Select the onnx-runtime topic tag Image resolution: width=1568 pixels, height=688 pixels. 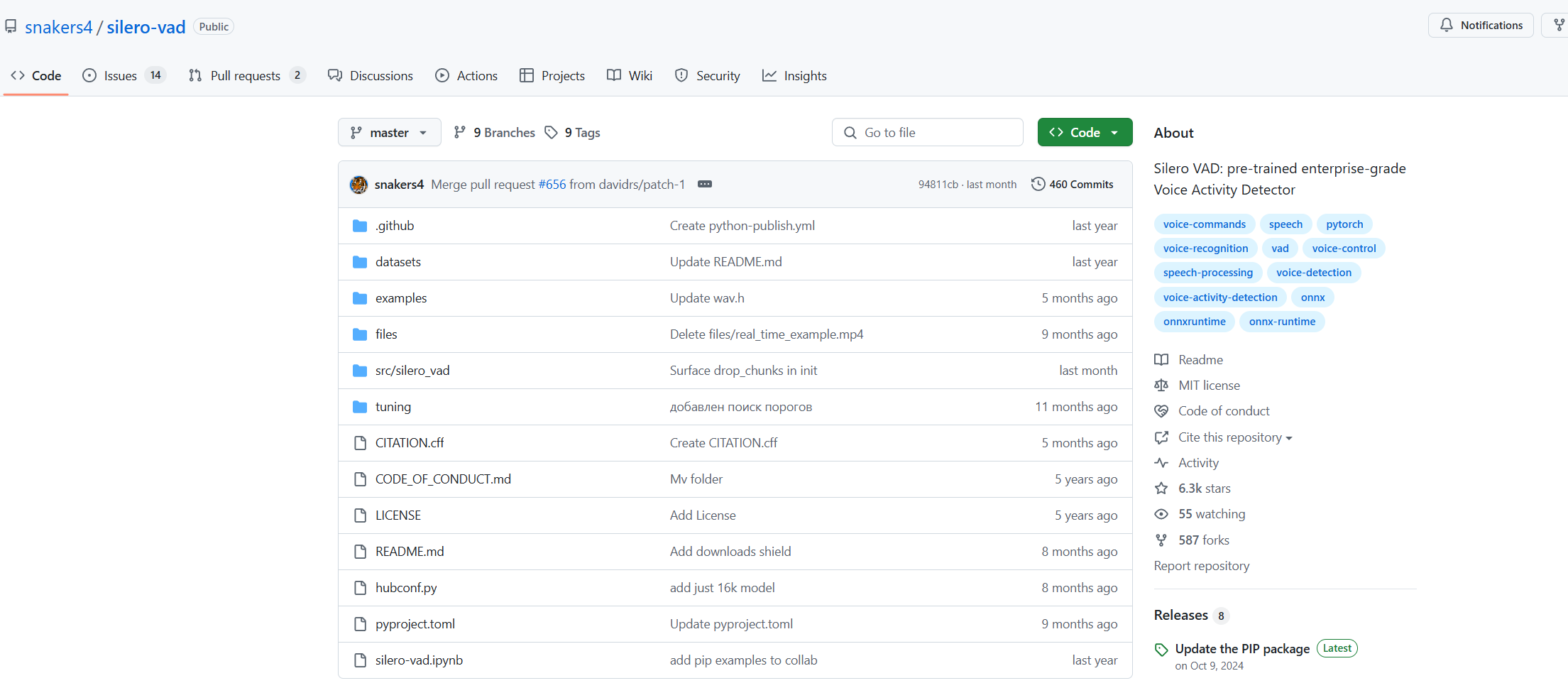click(x=1282, y=322)
